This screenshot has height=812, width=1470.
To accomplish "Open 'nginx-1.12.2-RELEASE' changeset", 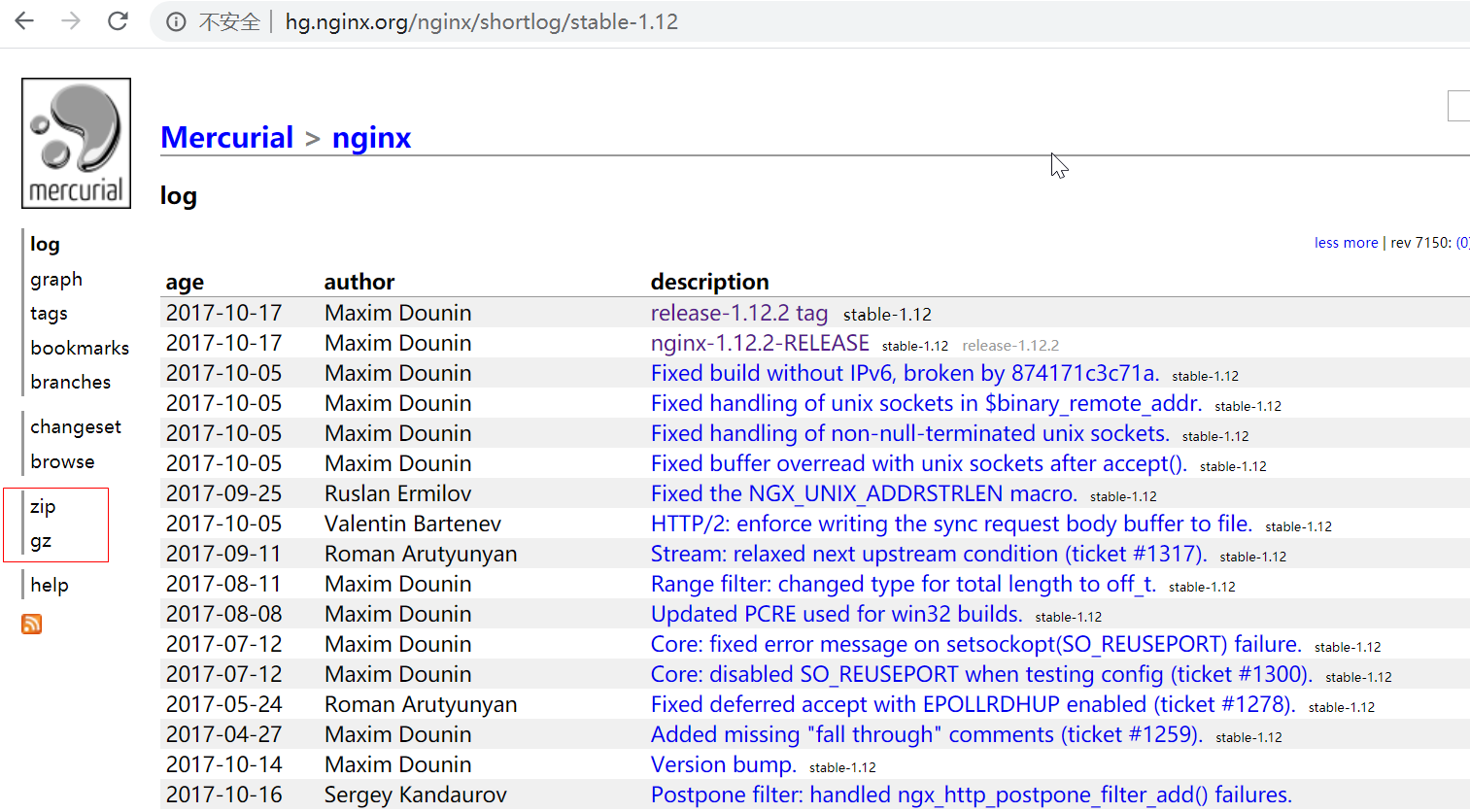I will click(760, 343).
